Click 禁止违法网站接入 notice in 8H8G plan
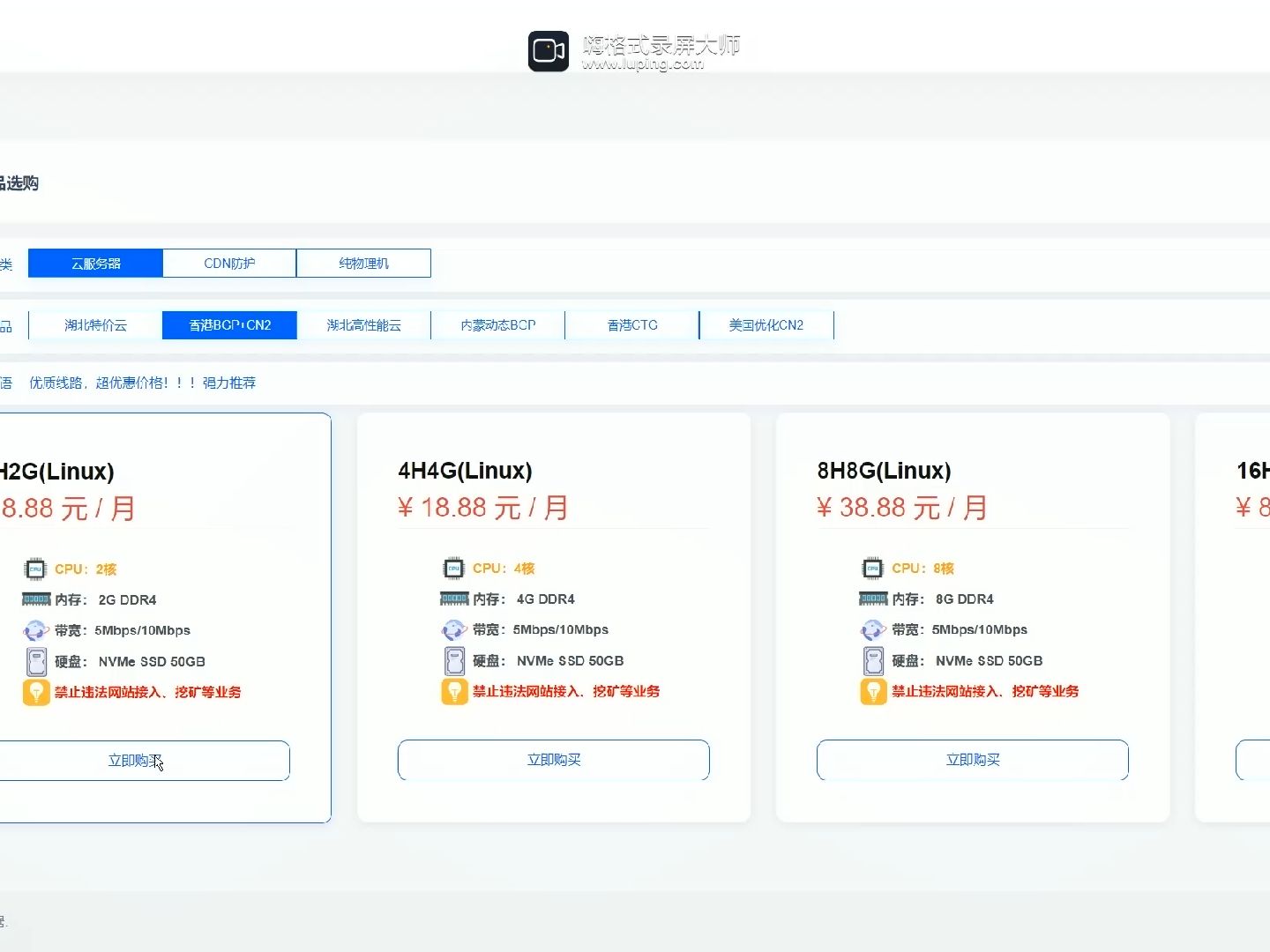The image size is (1270, 952). (985, 691)
